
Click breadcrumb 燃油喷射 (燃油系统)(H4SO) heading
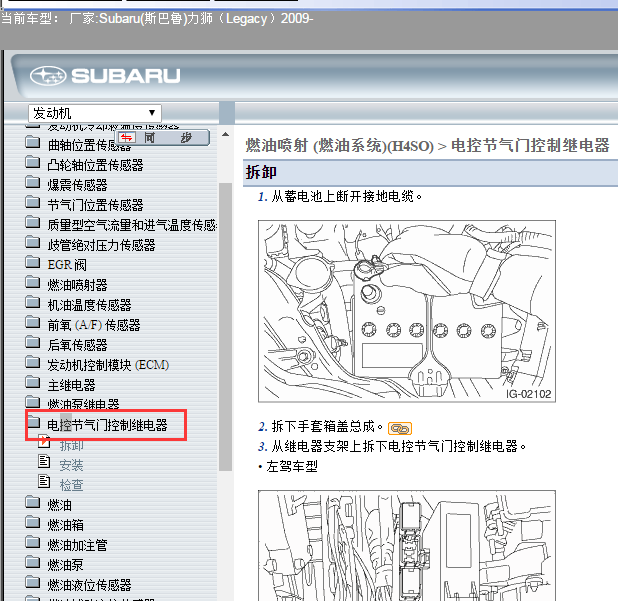click(x=340, y=146)
